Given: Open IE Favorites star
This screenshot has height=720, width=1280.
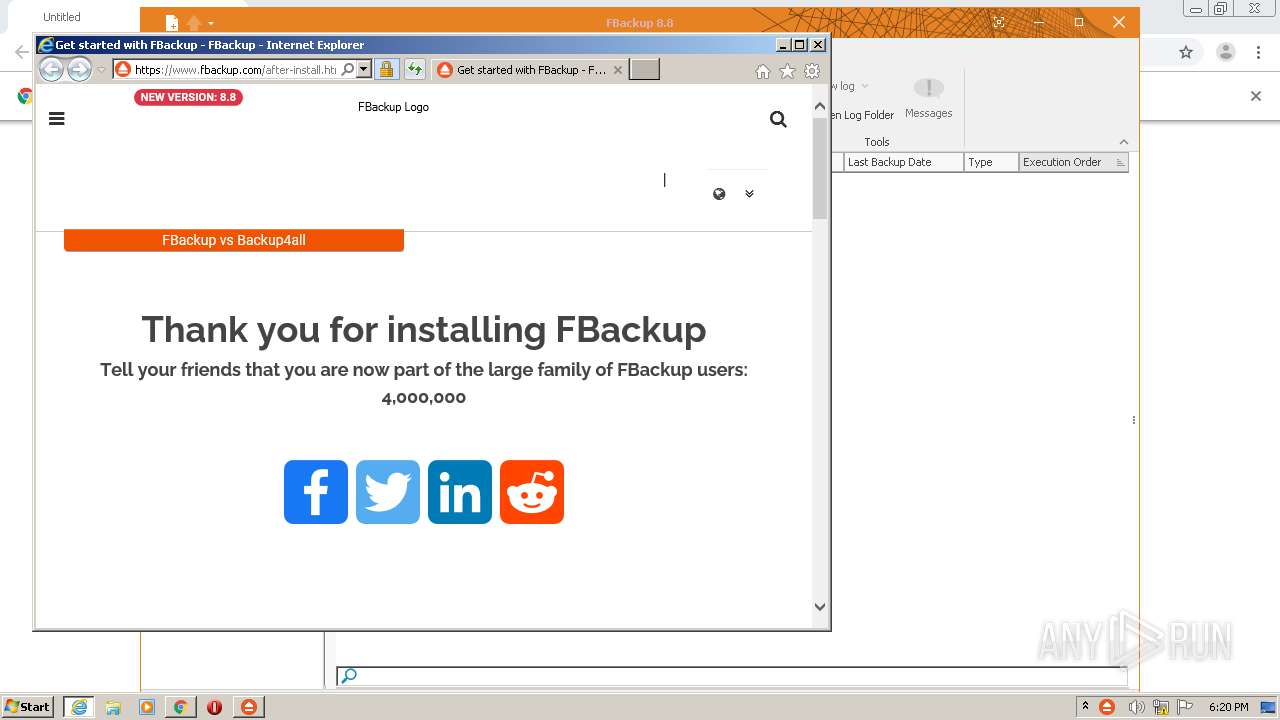Looking at the screenshot, I should coord(787,71).
